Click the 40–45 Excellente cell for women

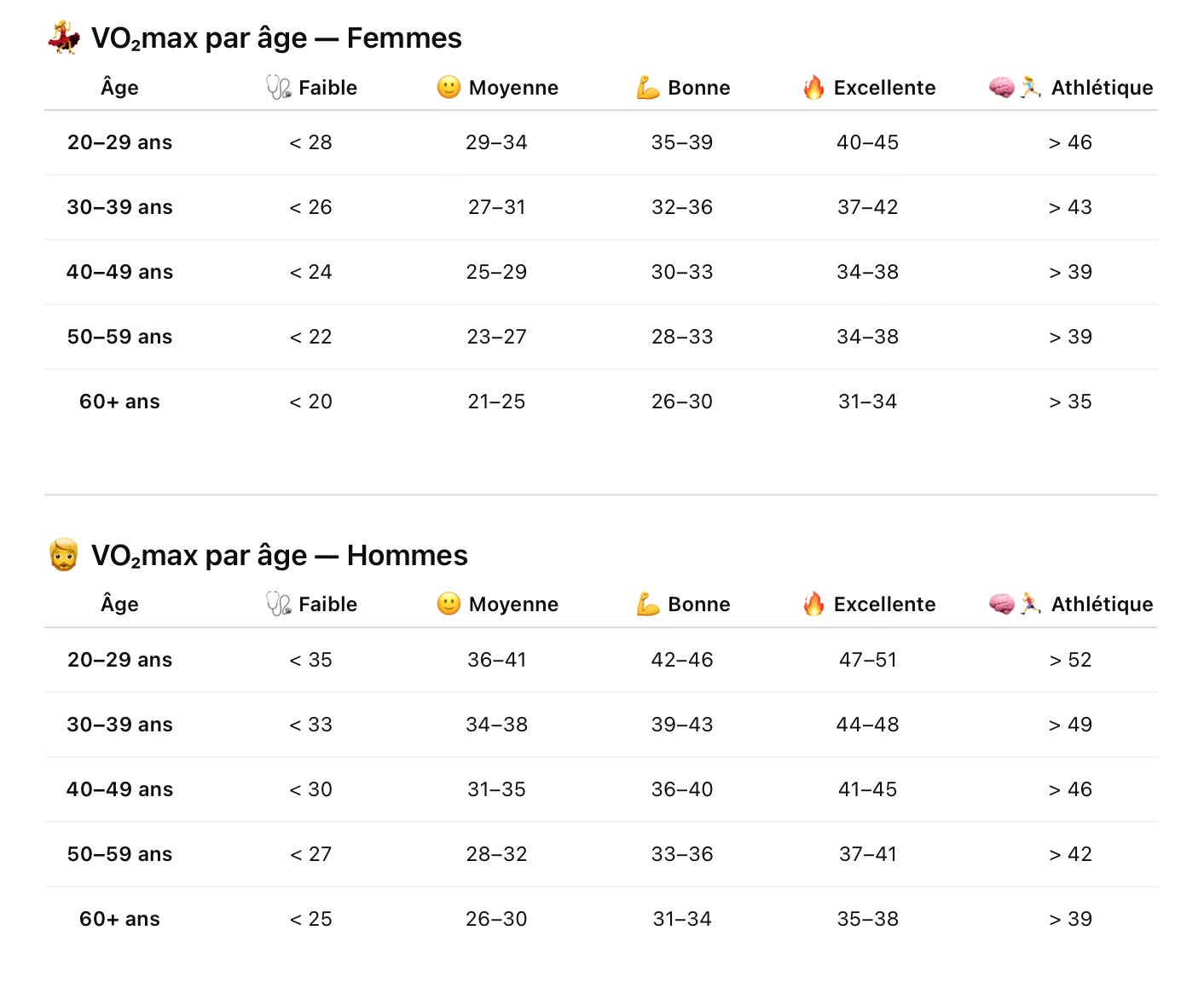[x=867, y=142]
